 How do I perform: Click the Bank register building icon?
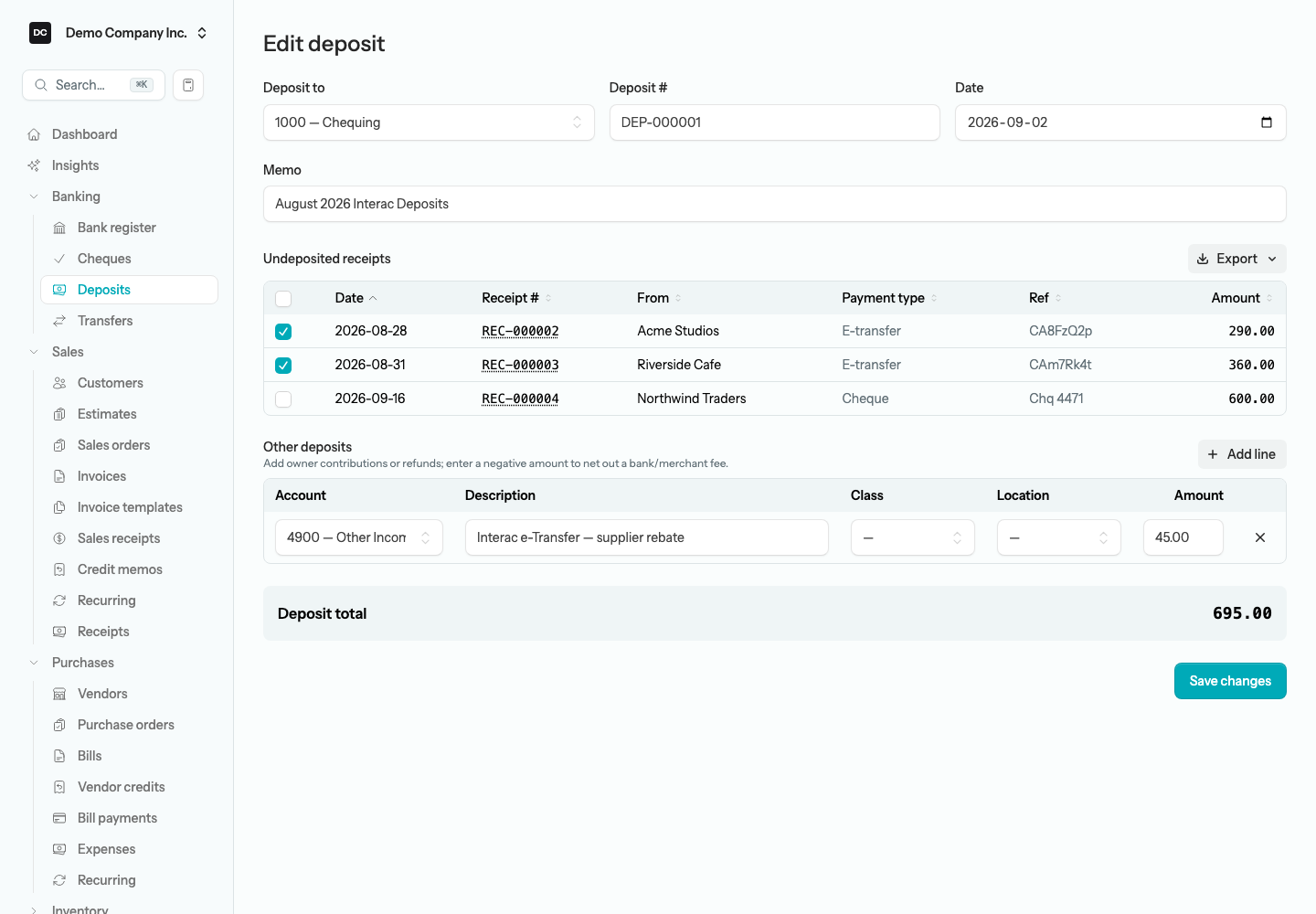pos(59,228)
